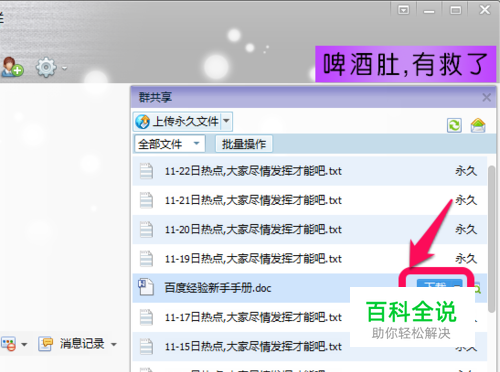Click the open mailbox icon in 群共享 panel
This screenshot has height=372, width=500.
(478, 125)
